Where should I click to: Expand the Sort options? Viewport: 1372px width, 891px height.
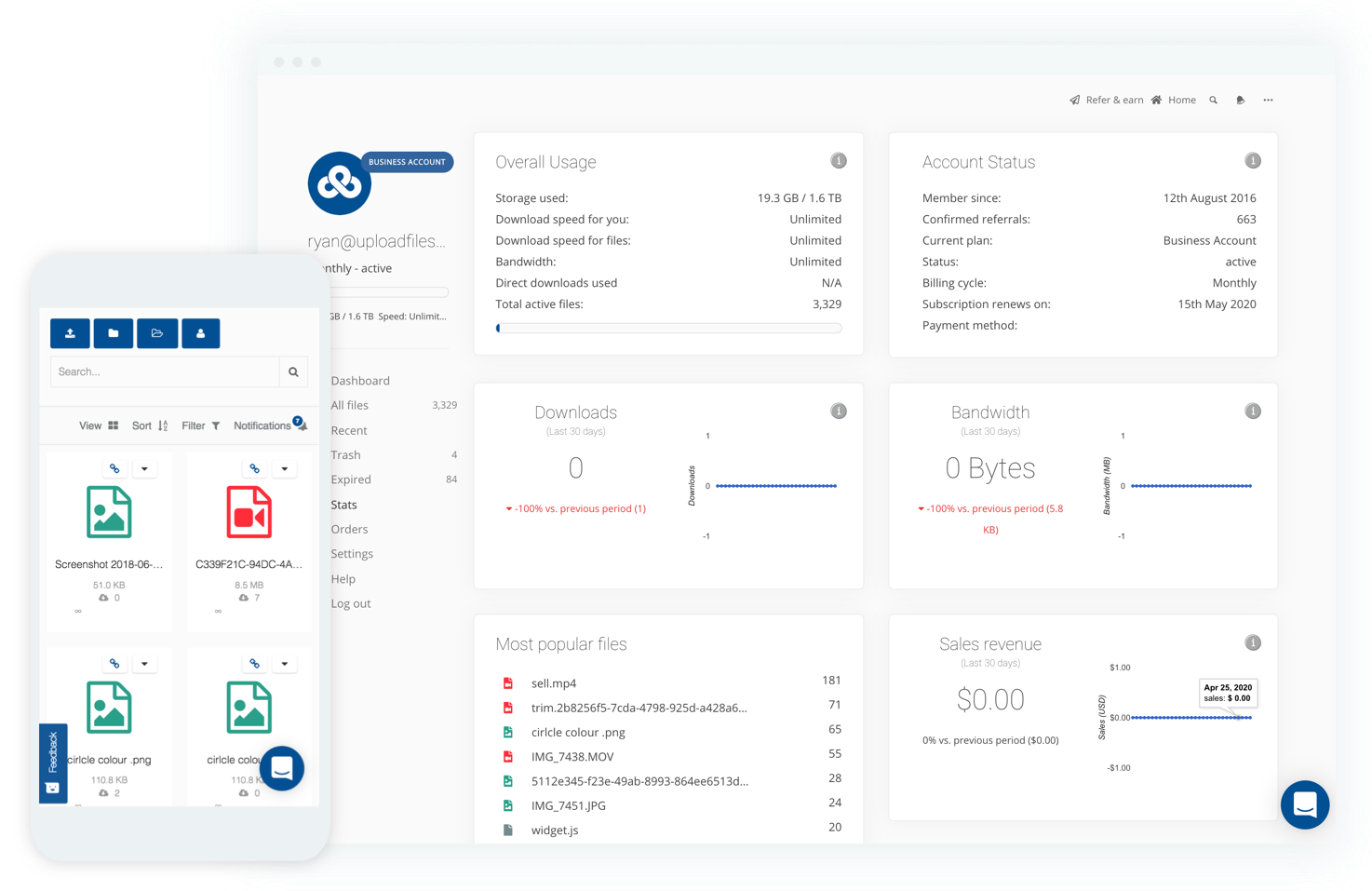[150, 425]
